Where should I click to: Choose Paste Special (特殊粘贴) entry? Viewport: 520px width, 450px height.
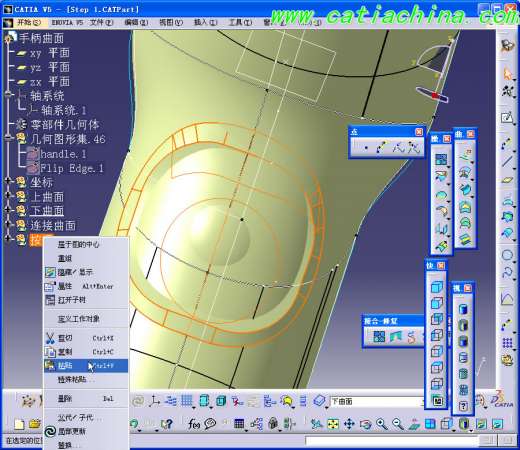pos(86,379)
